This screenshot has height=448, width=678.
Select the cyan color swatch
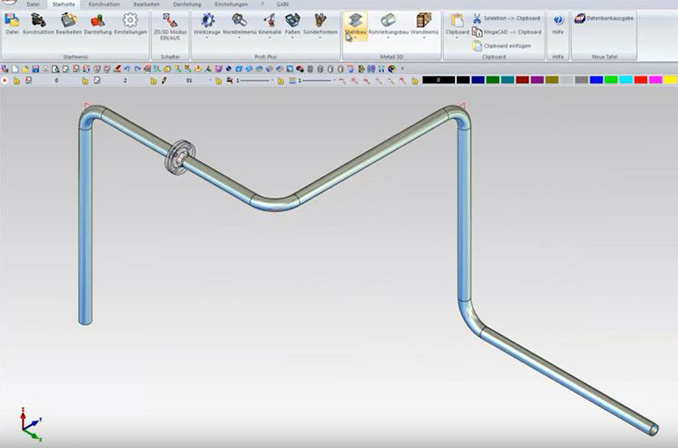[x=626, y=80]
